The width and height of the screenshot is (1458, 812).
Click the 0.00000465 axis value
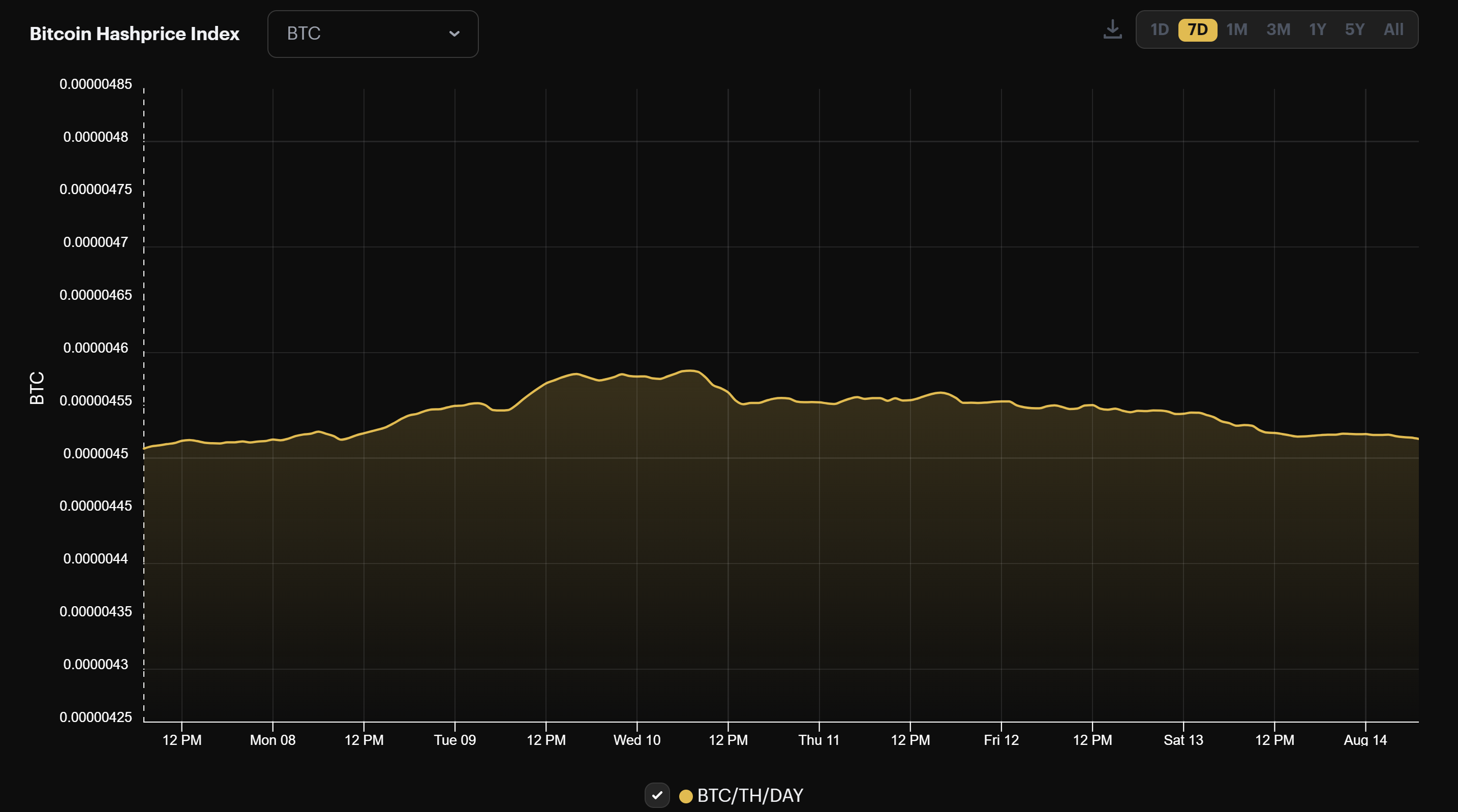click(96, 295)
